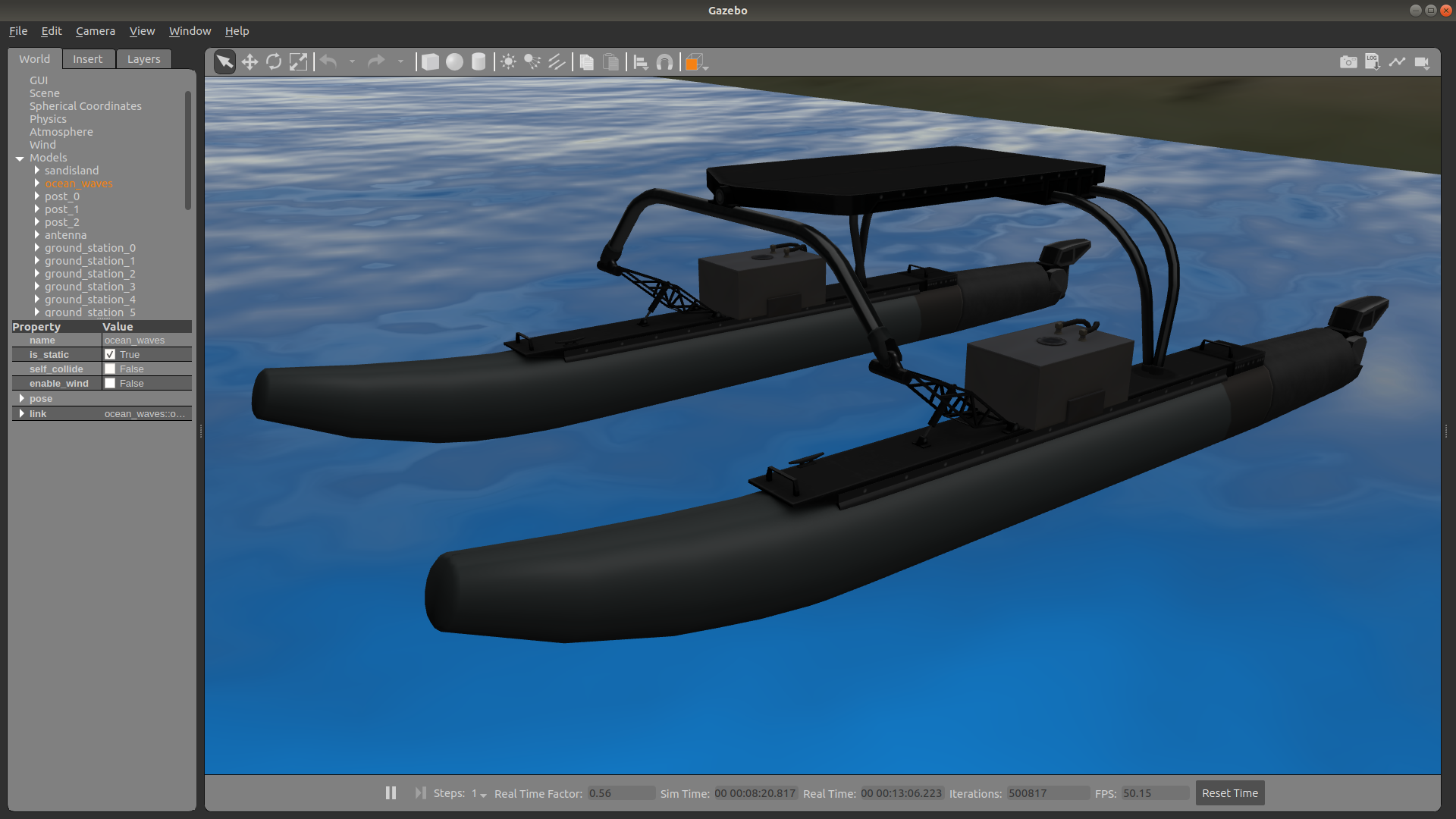Expand the link property
The image size is (1456, 819).
(21, 413)
